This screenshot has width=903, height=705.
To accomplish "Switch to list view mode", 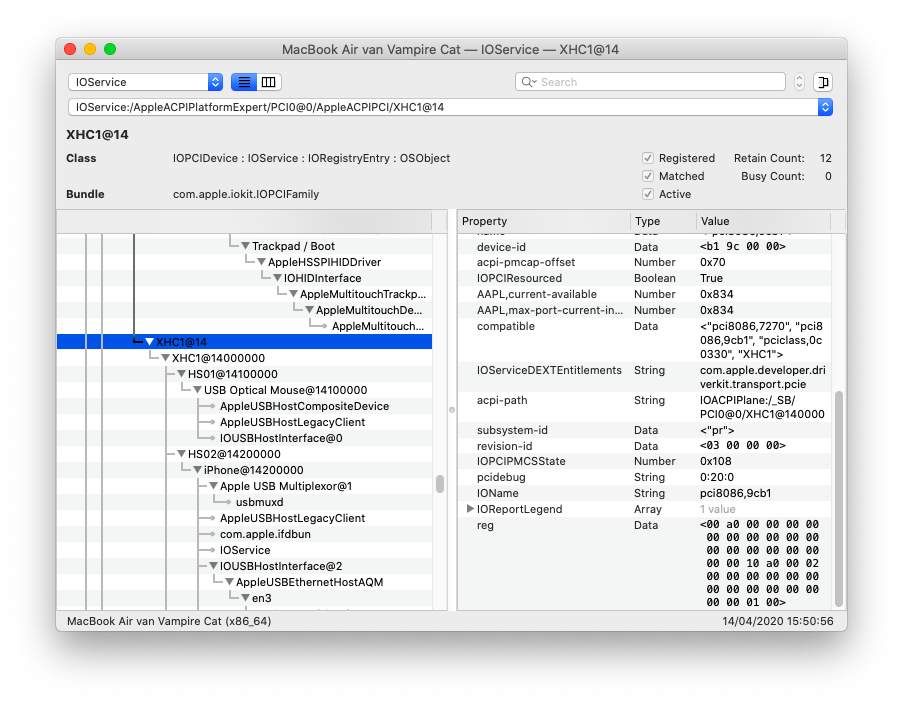I will coord(244,82).
